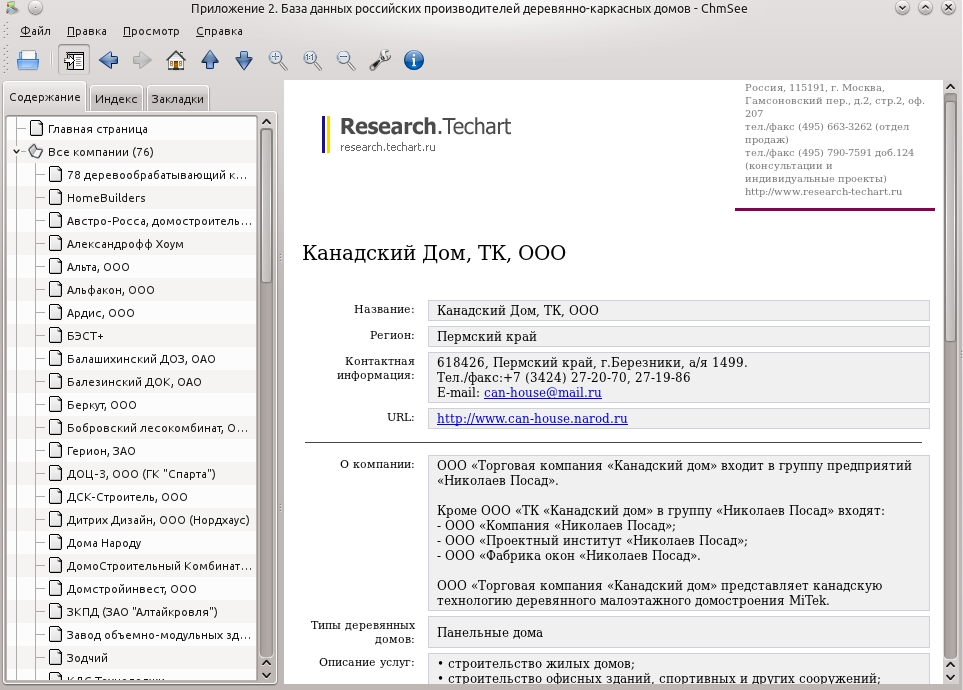Click the page scrollbar bottom down arrow
This screenshot has width=963, height=690.
click(950, 677)
